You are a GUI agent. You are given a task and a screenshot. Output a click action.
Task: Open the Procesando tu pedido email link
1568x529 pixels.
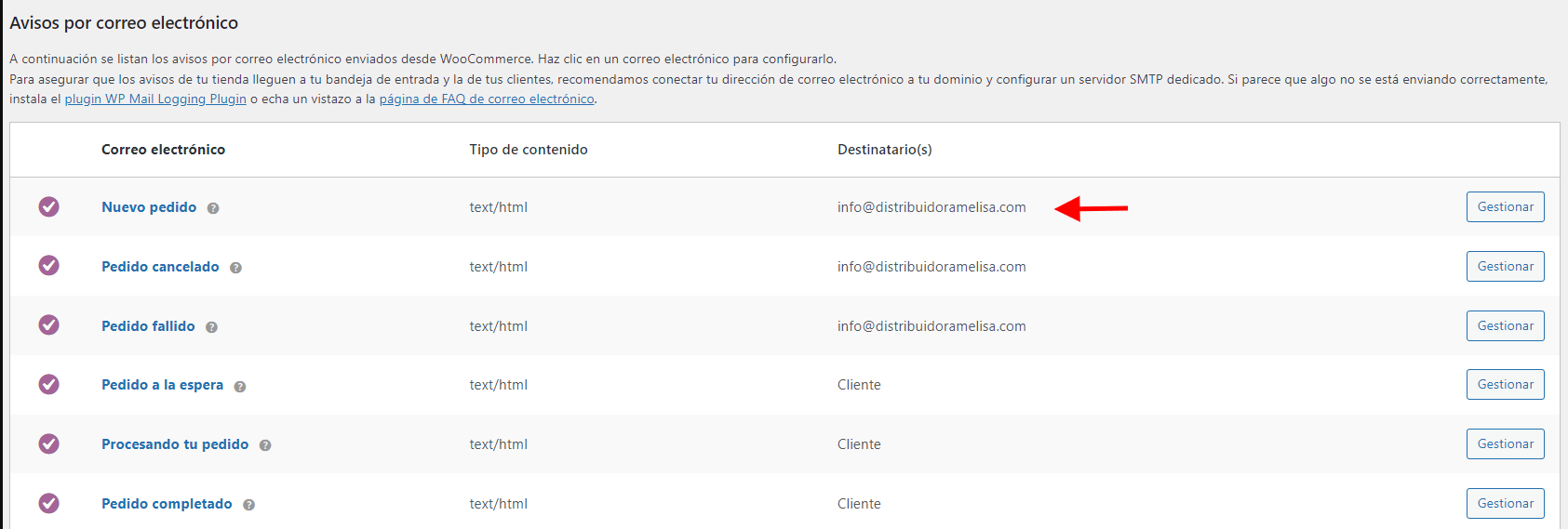click(175, 444)
